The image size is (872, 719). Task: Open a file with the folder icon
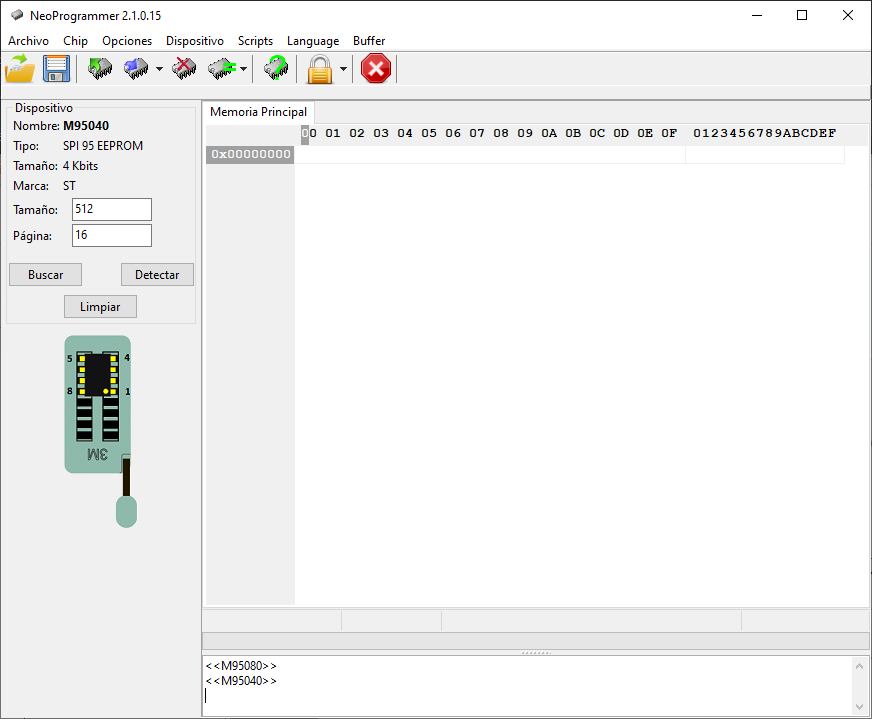20,68
